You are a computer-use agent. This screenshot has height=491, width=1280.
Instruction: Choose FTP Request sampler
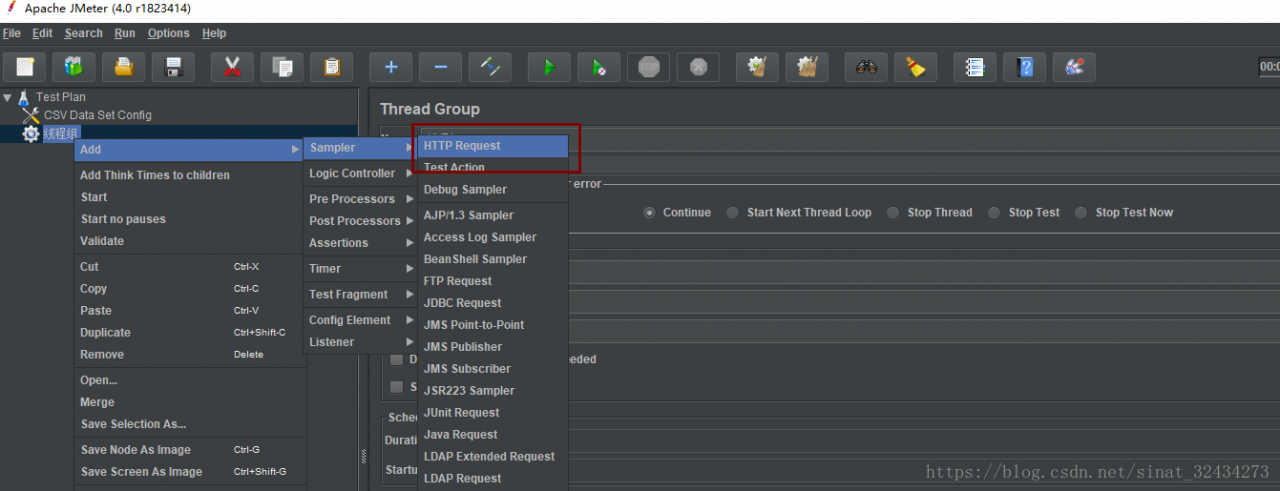coord(493,281)
